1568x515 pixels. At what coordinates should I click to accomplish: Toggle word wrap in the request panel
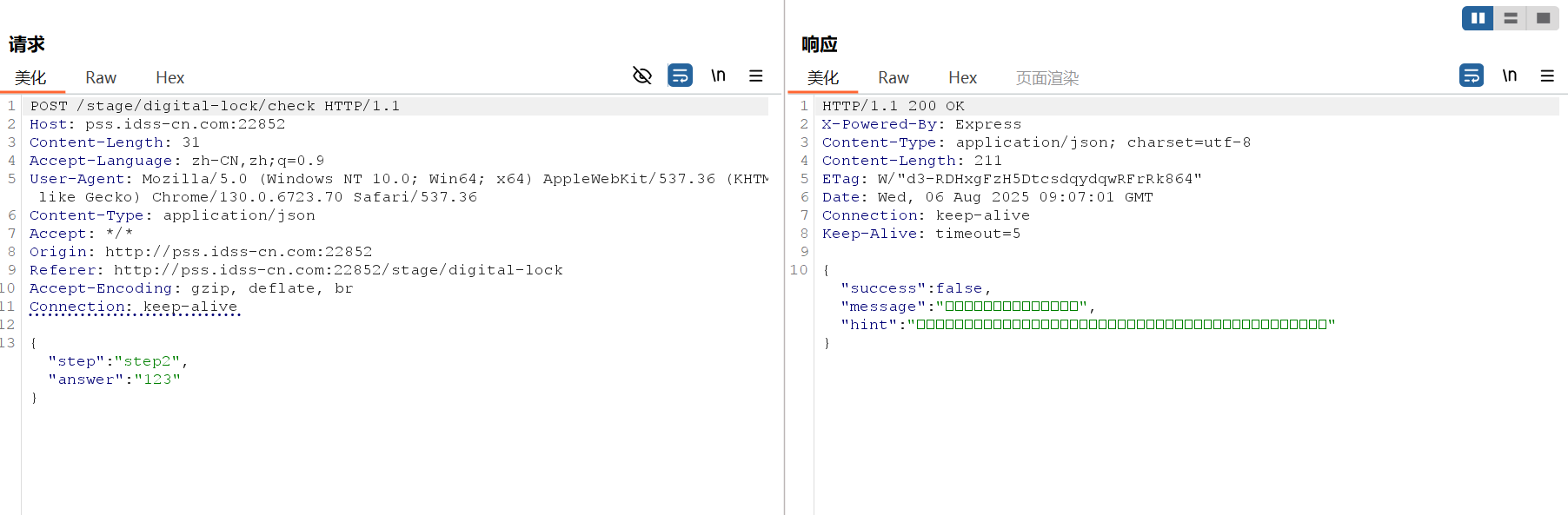(x=680, y=76)
